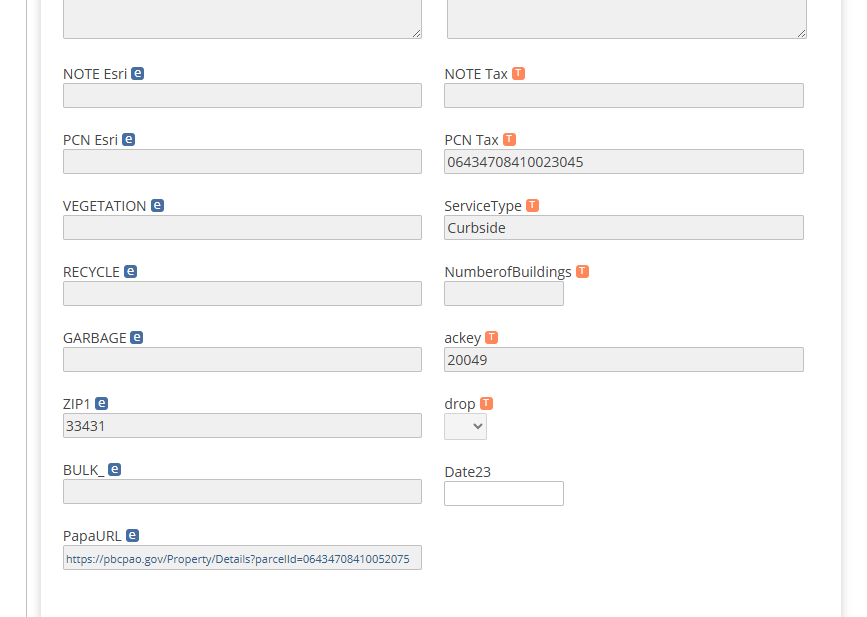This screenshot has width=867, height=617.
Task: Click the Tax icon beside ServiceType
Action: click(532, 206)
